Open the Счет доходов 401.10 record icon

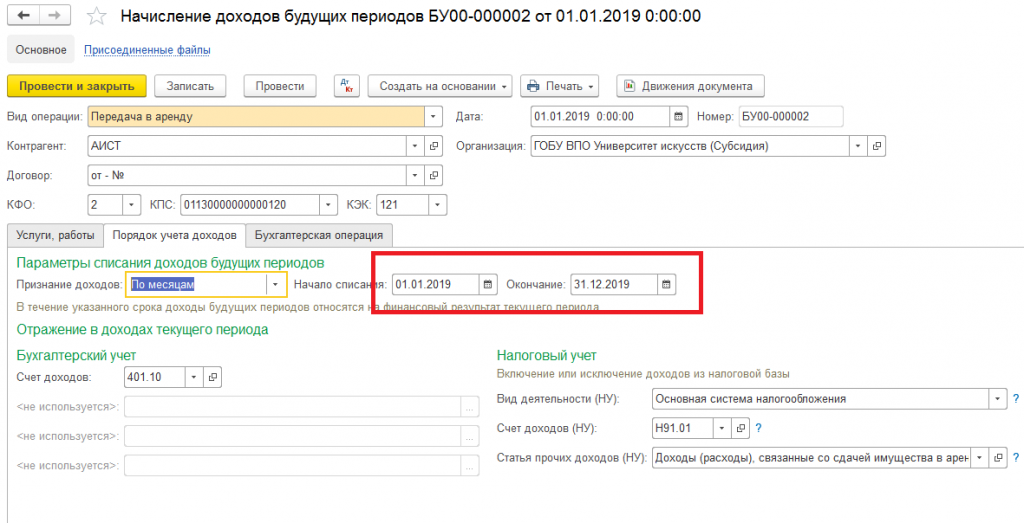[x=211, y=377]
